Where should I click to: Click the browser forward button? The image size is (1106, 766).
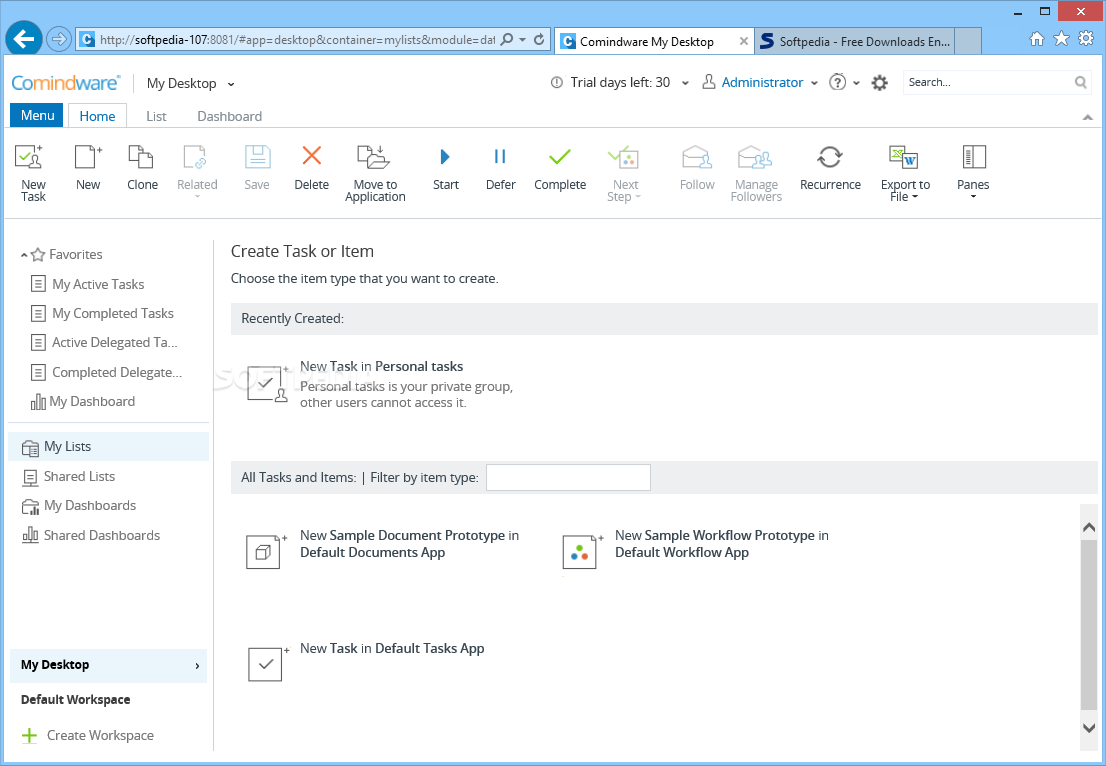click(x=59, y=39)
